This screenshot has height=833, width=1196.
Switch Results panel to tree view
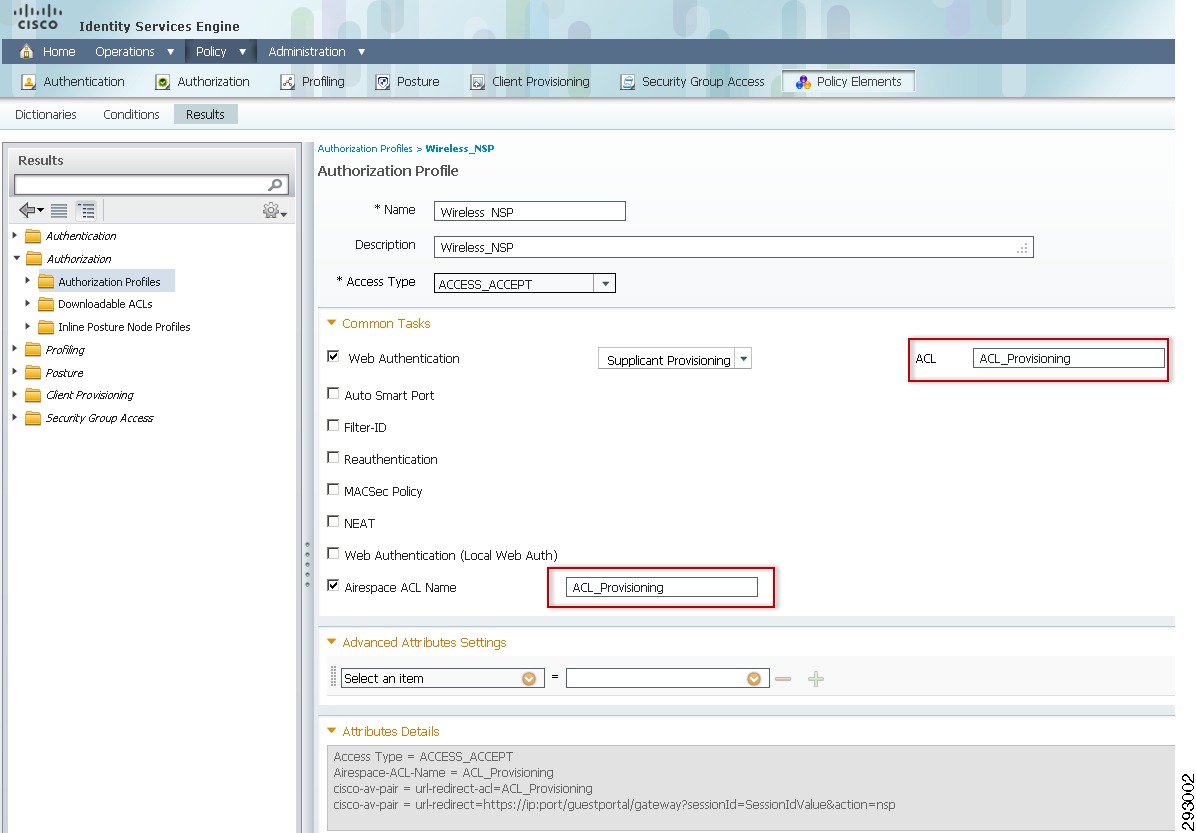click(86, 211)
